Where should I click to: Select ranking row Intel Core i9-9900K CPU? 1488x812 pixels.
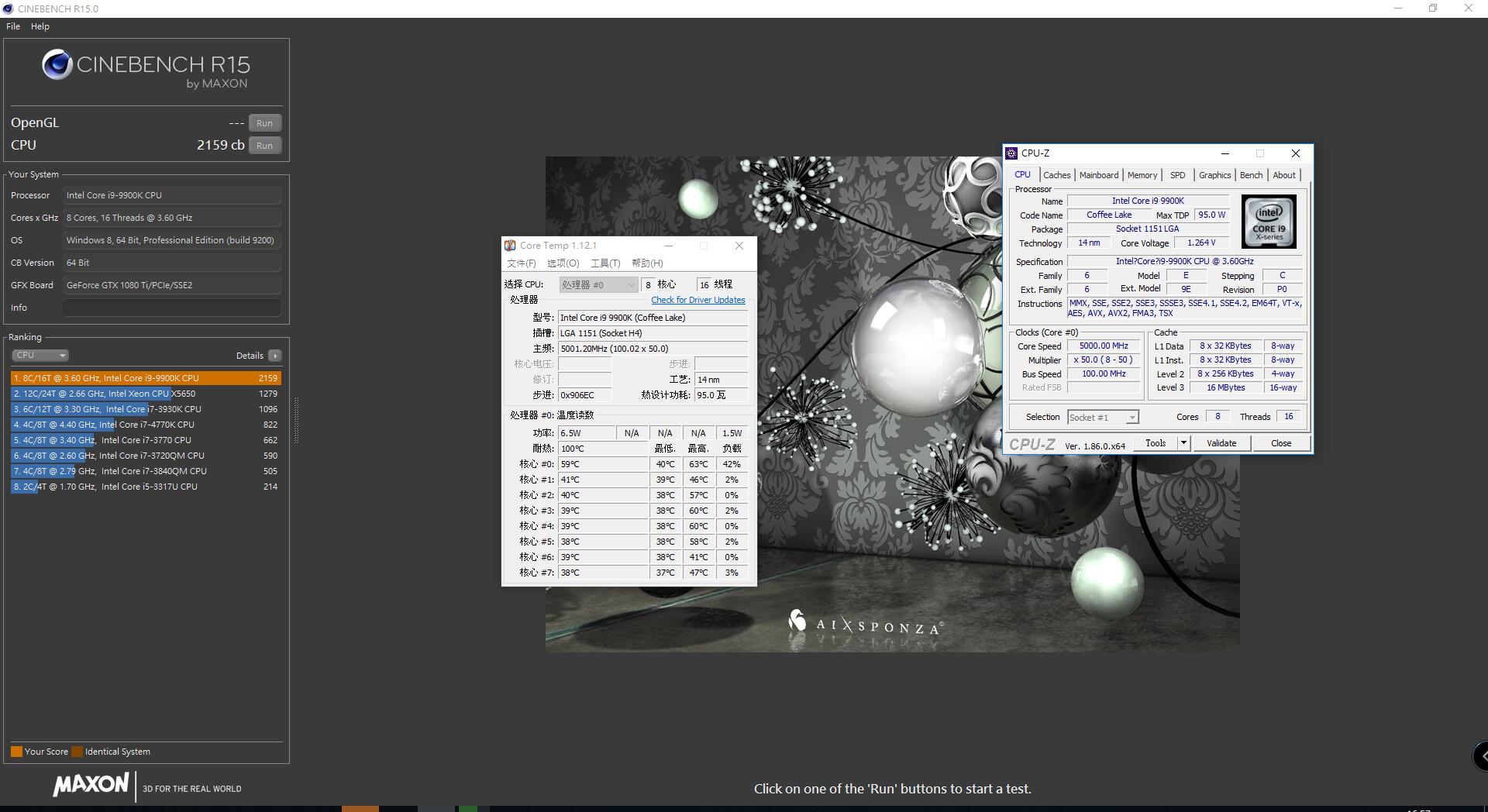pyautogui.click(x=146, y=378)
